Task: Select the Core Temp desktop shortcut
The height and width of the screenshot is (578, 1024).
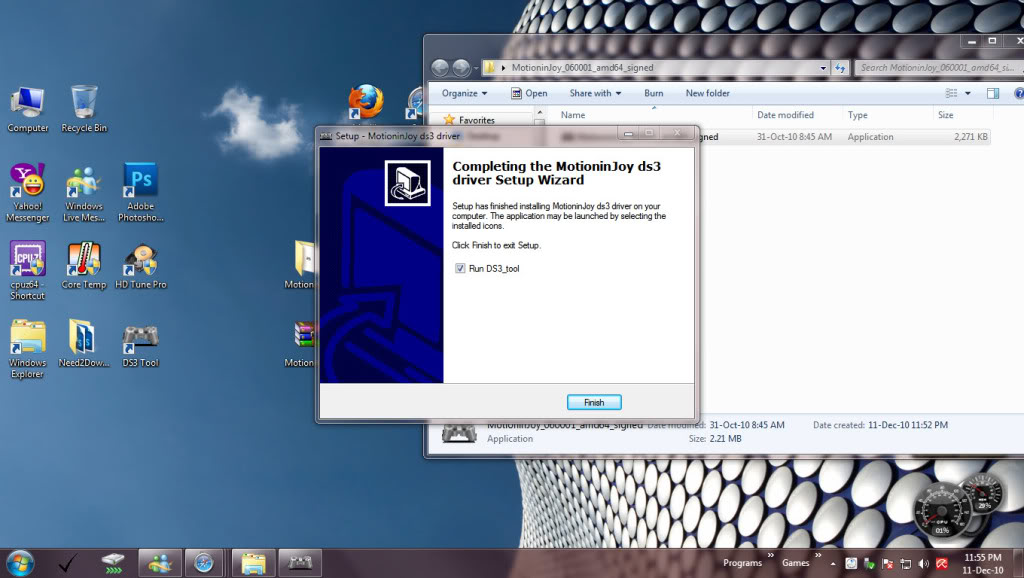Action: point(84,266)
